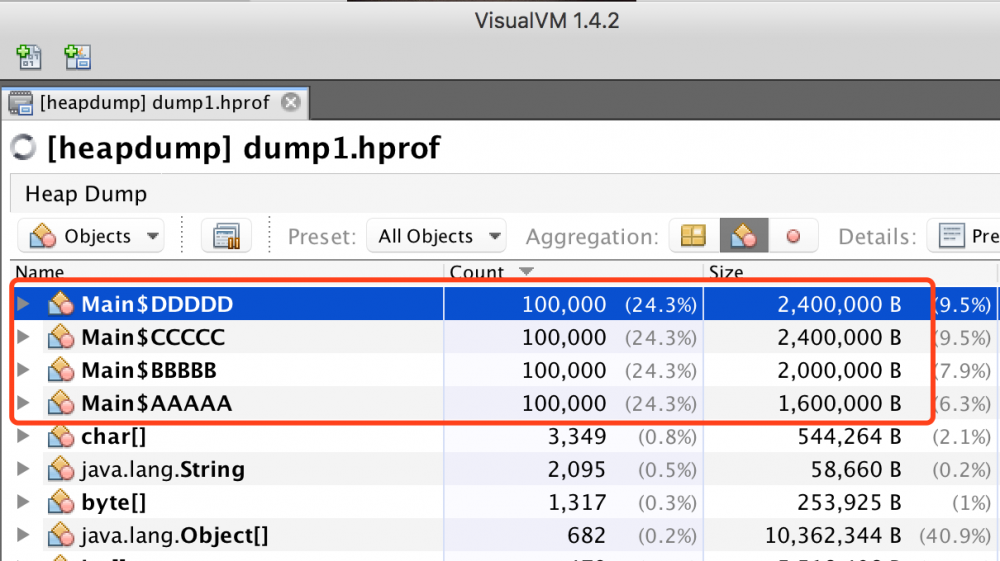Click the load snapshot toolbar icon
Viewport: 1000px width, 561px height.
(78, 57)
